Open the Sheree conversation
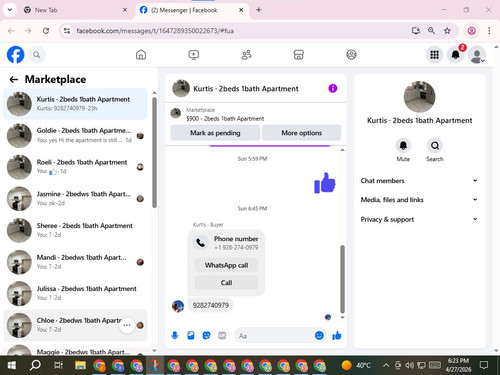 pos(75,230)
